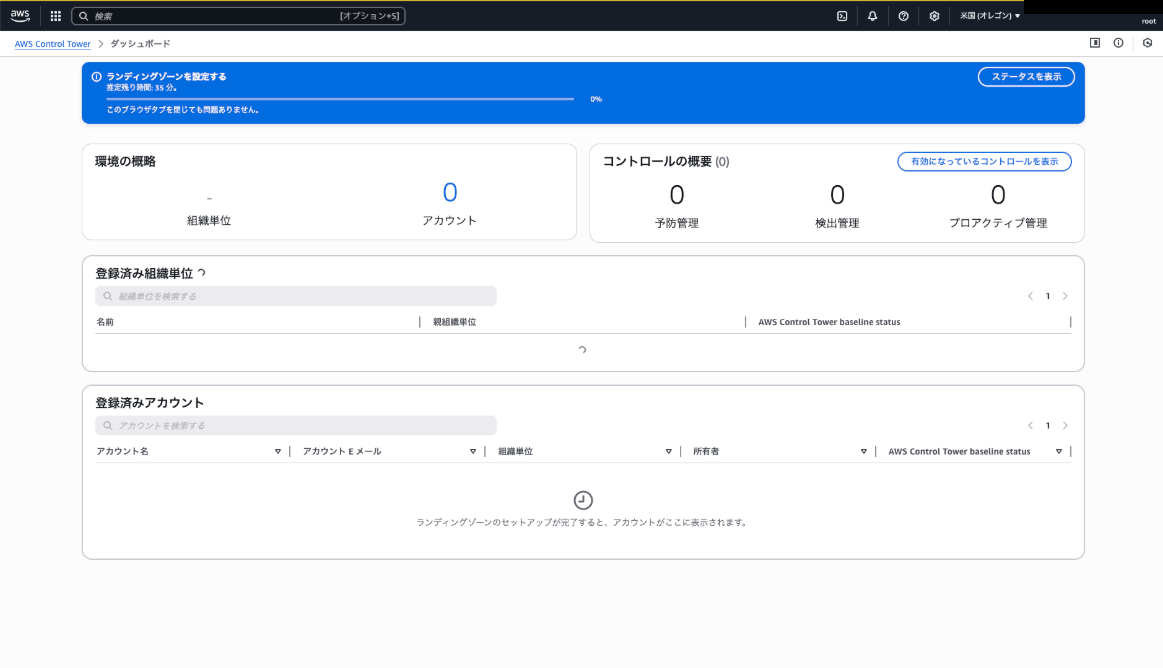Open the settings gear icon
The height and width of the screenshot is (668, 1163).
[x=934, y=16]
